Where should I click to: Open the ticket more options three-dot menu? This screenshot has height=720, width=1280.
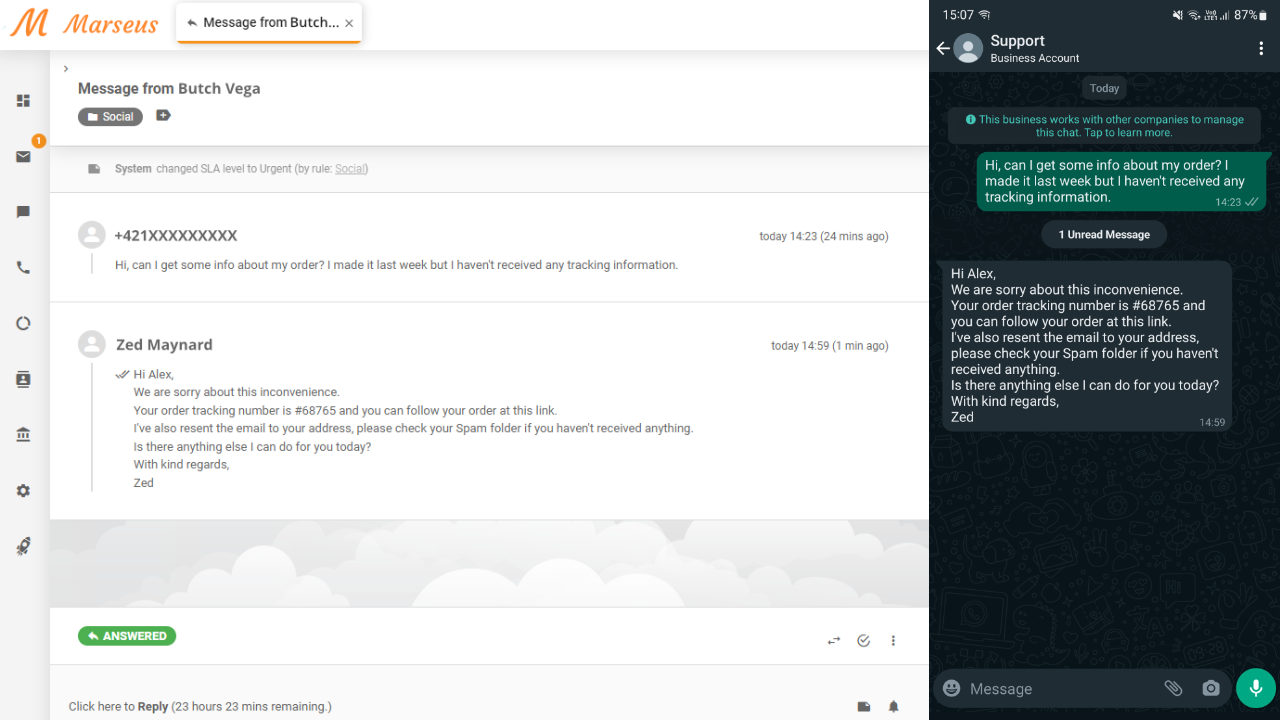pos(894,641)
